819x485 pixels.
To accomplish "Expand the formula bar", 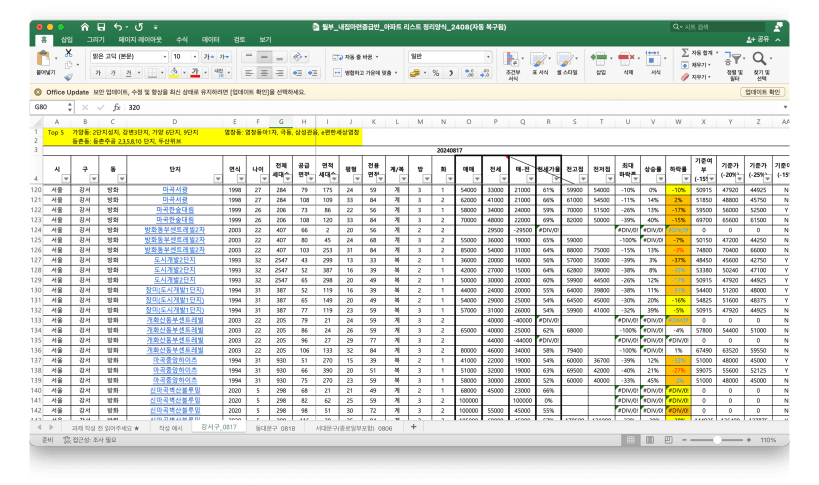I will click(785, 107).
